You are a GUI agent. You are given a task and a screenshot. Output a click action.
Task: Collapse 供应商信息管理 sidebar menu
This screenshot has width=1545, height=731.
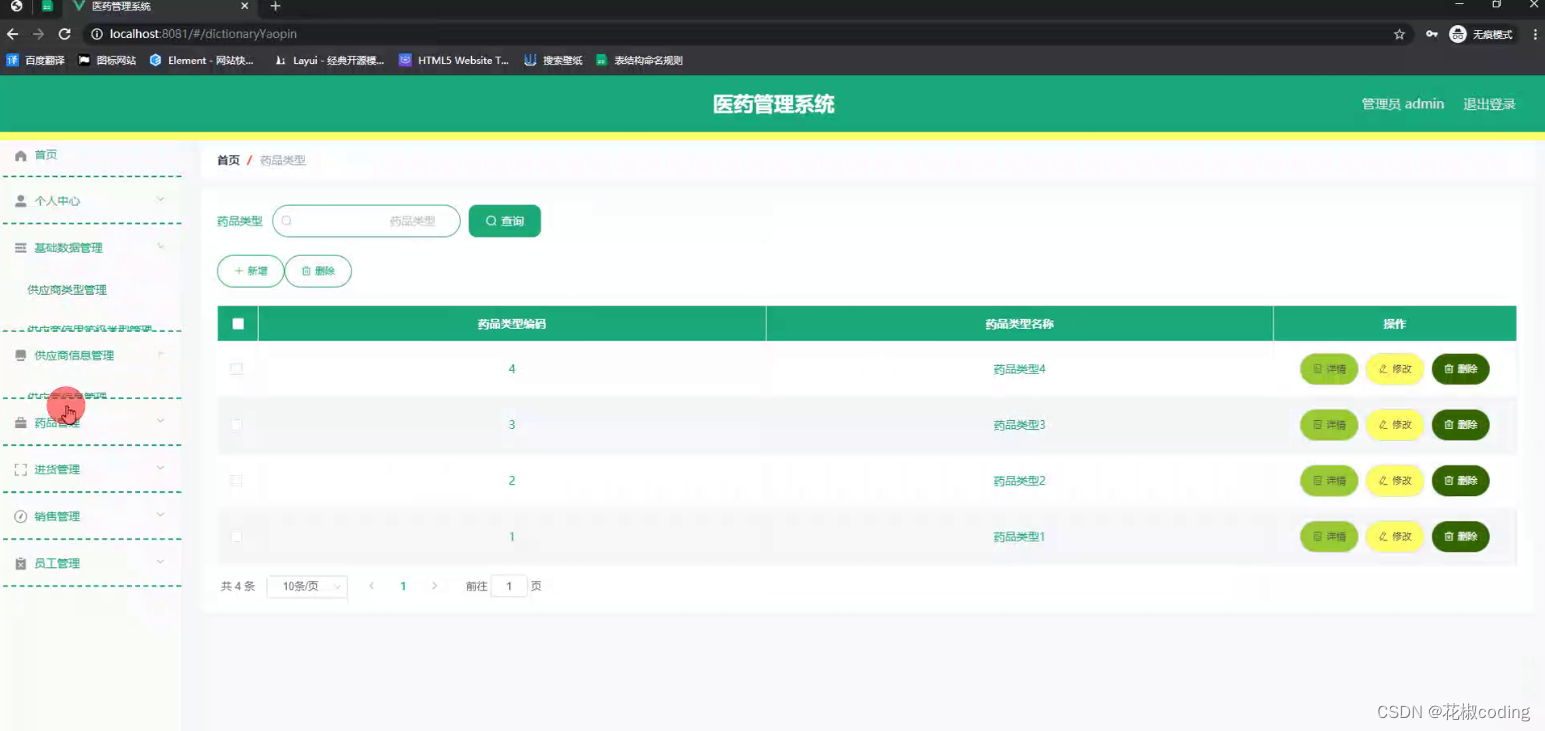coord(91,355)
